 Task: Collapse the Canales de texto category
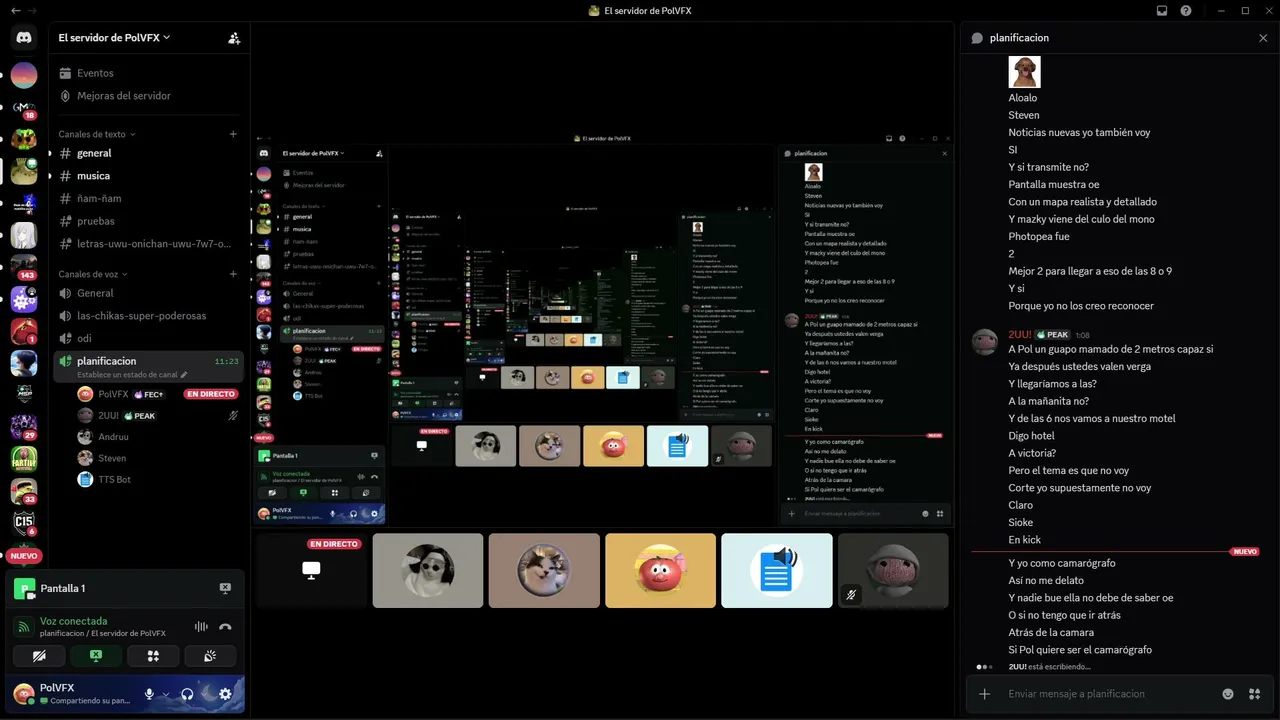pos(97,134)
